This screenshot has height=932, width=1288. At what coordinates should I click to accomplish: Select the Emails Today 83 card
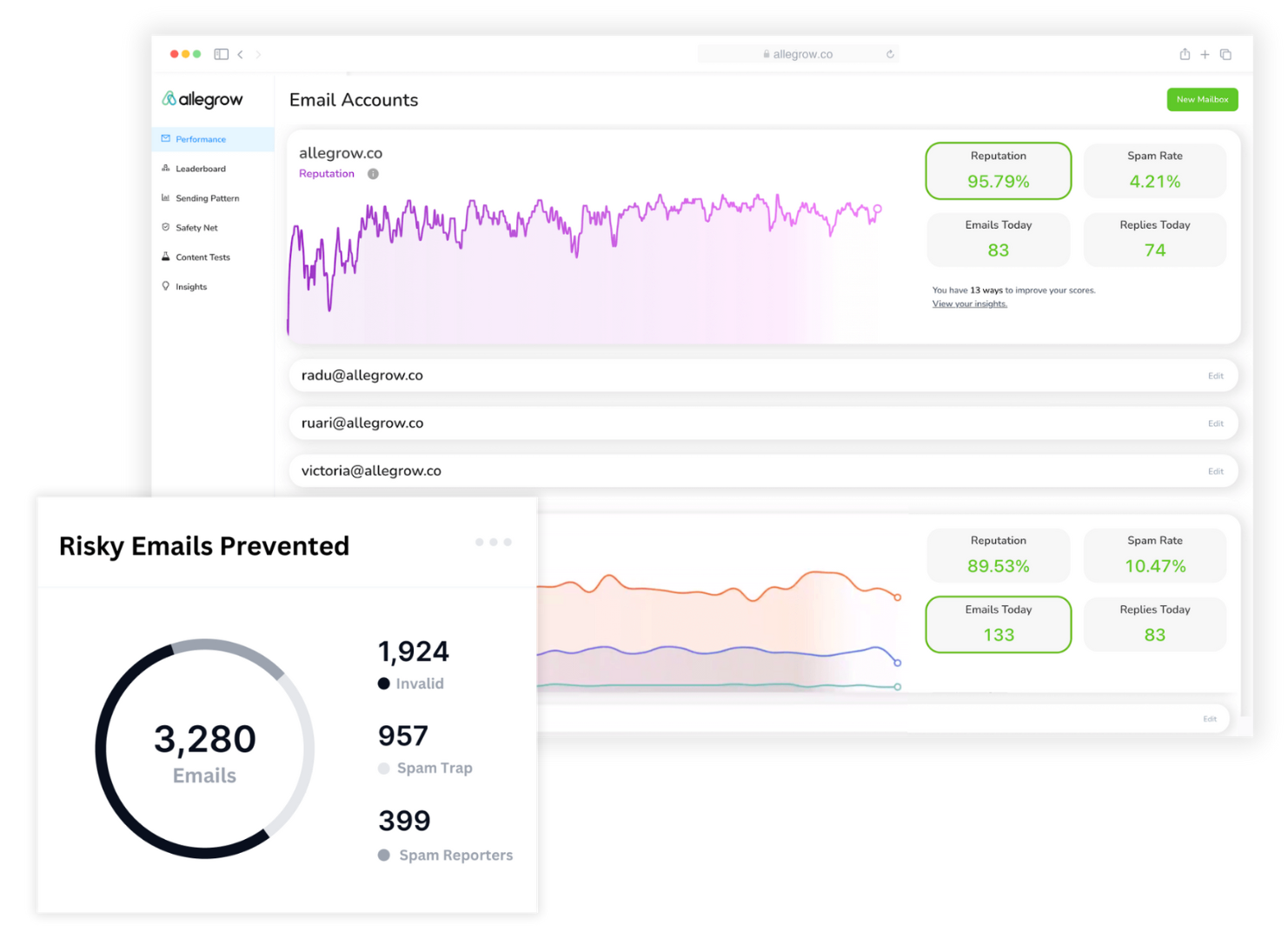(998, 239)
